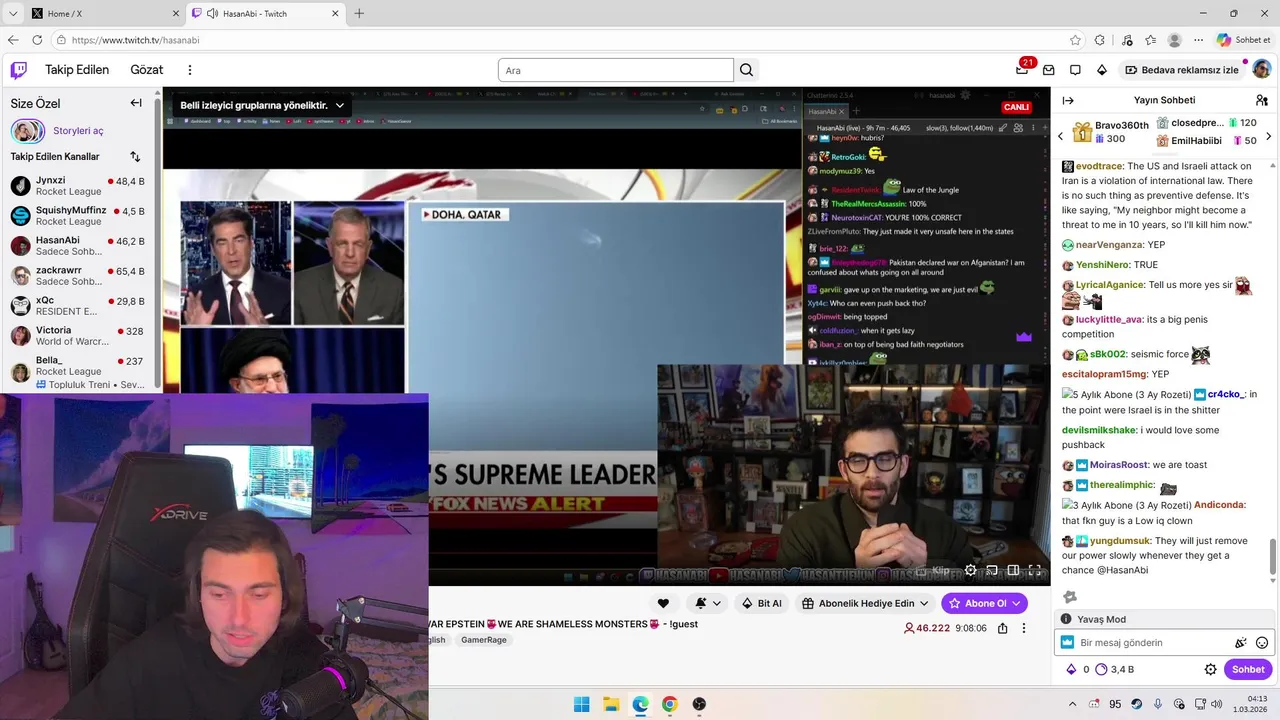
Task: Open the Whispers envelope icon
Action: tap(1049, 70)
